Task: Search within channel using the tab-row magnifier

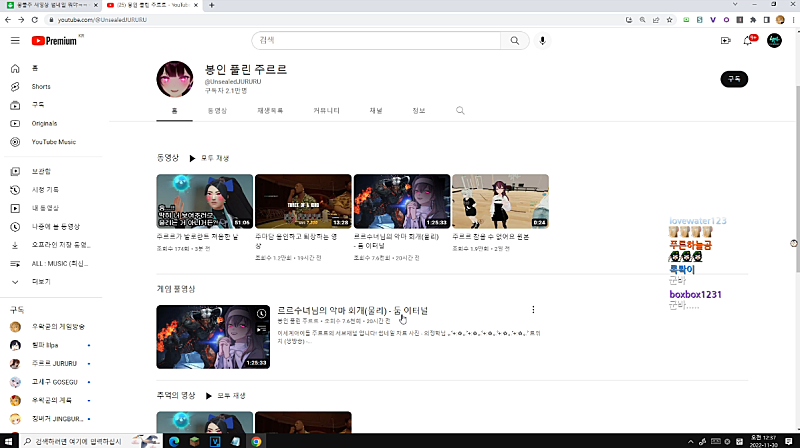Action: pos(460,110)
